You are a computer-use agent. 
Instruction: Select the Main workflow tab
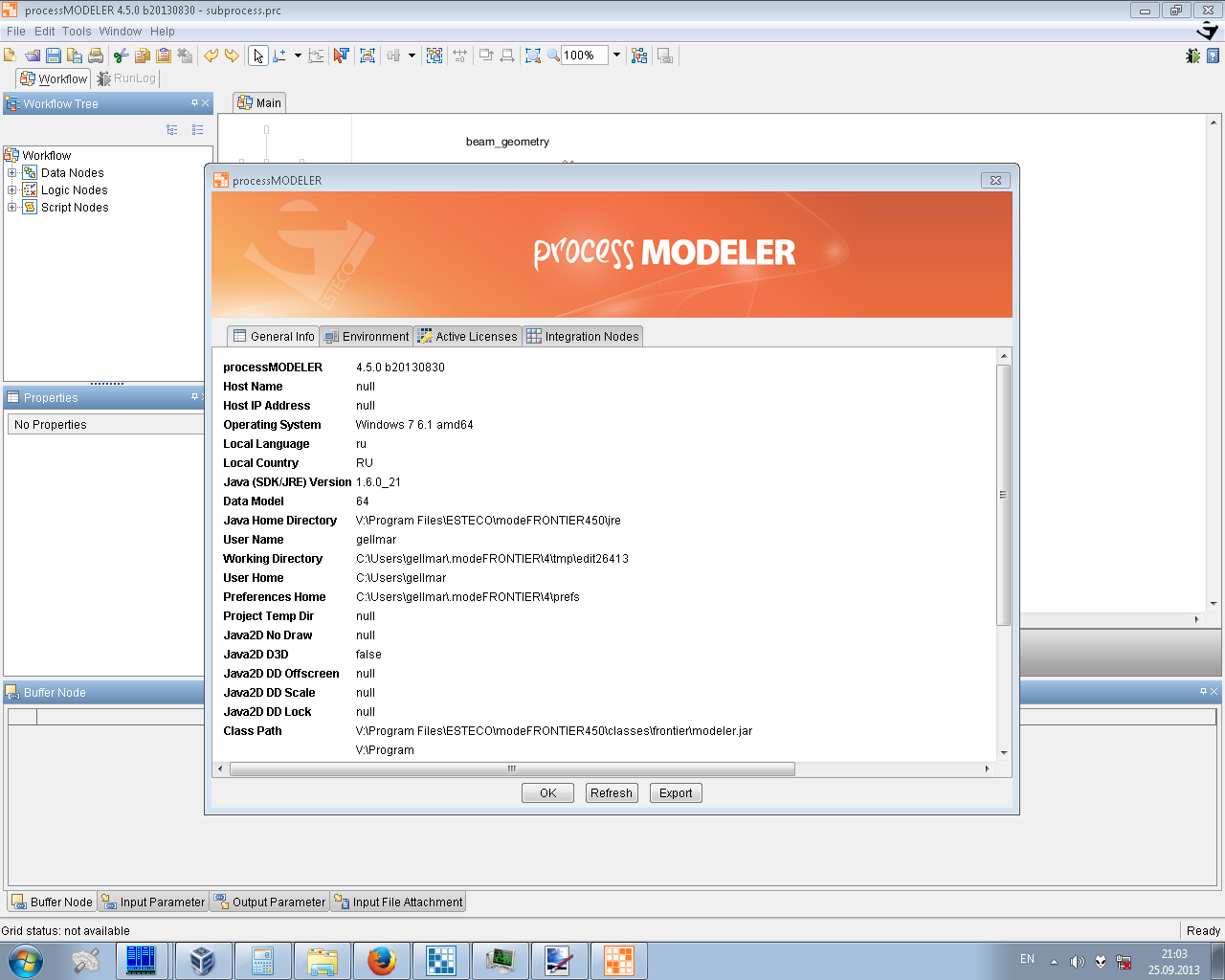(x=259, y=102)
